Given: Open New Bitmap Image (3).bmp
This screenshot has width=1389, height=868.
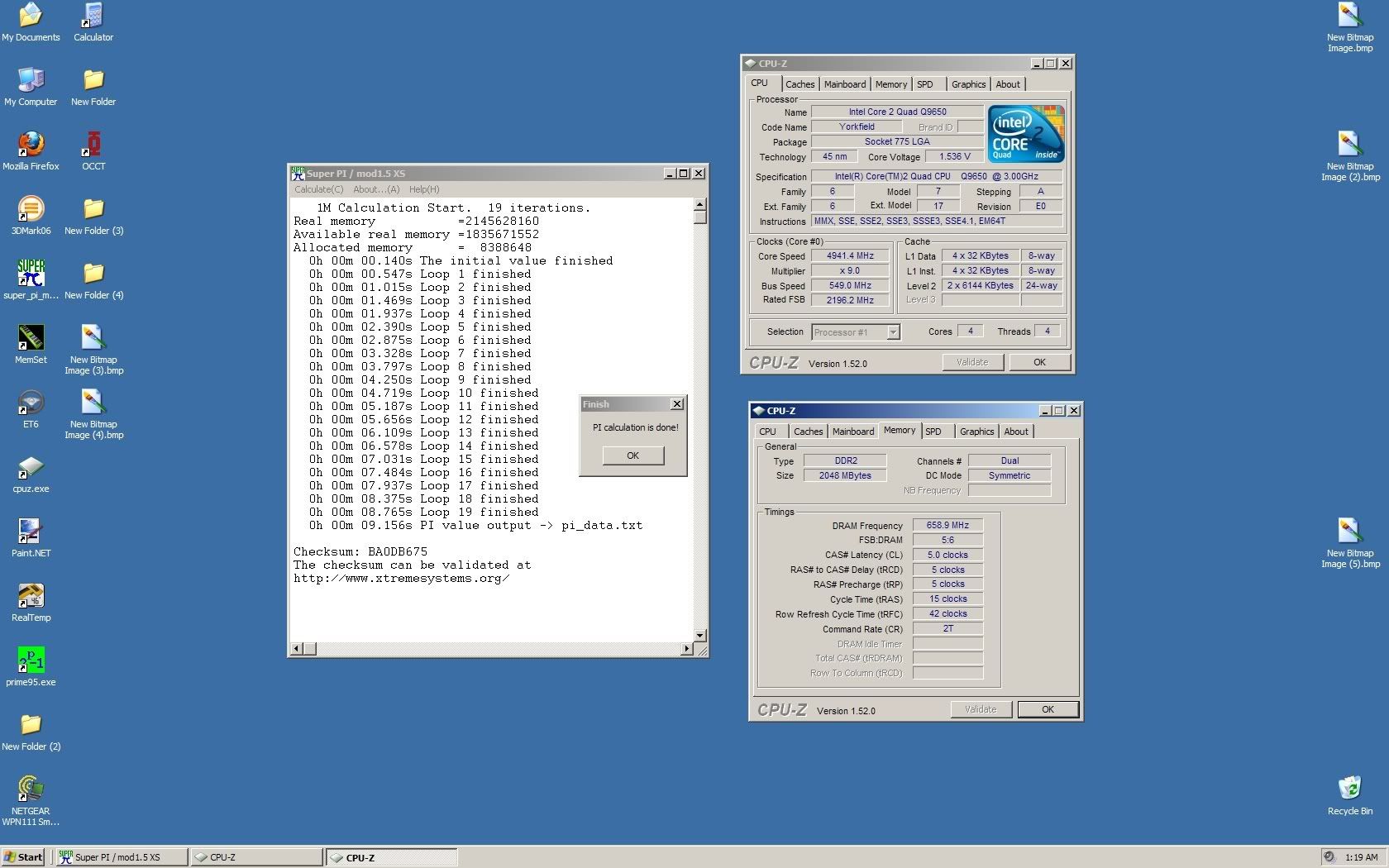Looking at the screenshot, I should (x=93, y=349).
